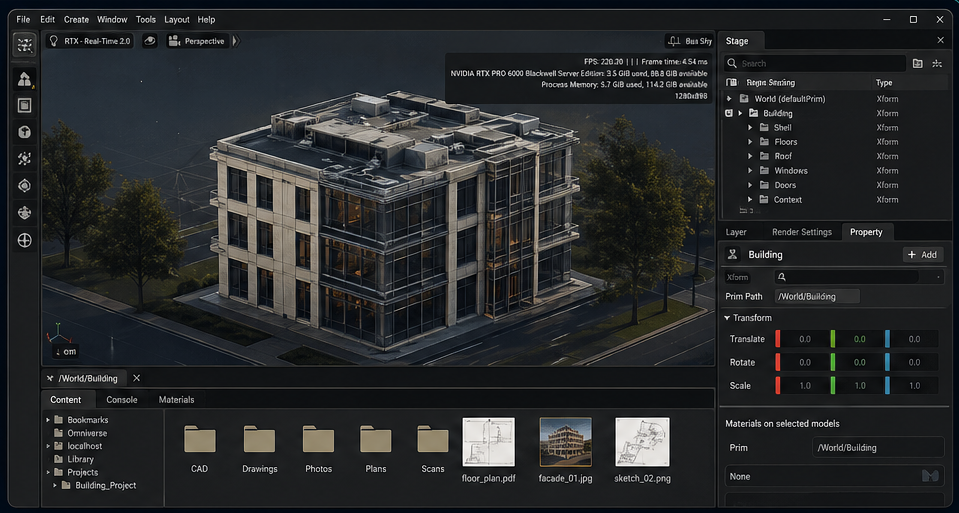This screenshot has height=513, width=959.
Task: Expand the viewport toolbar with the chevron arrow
Action: (237, 41)
